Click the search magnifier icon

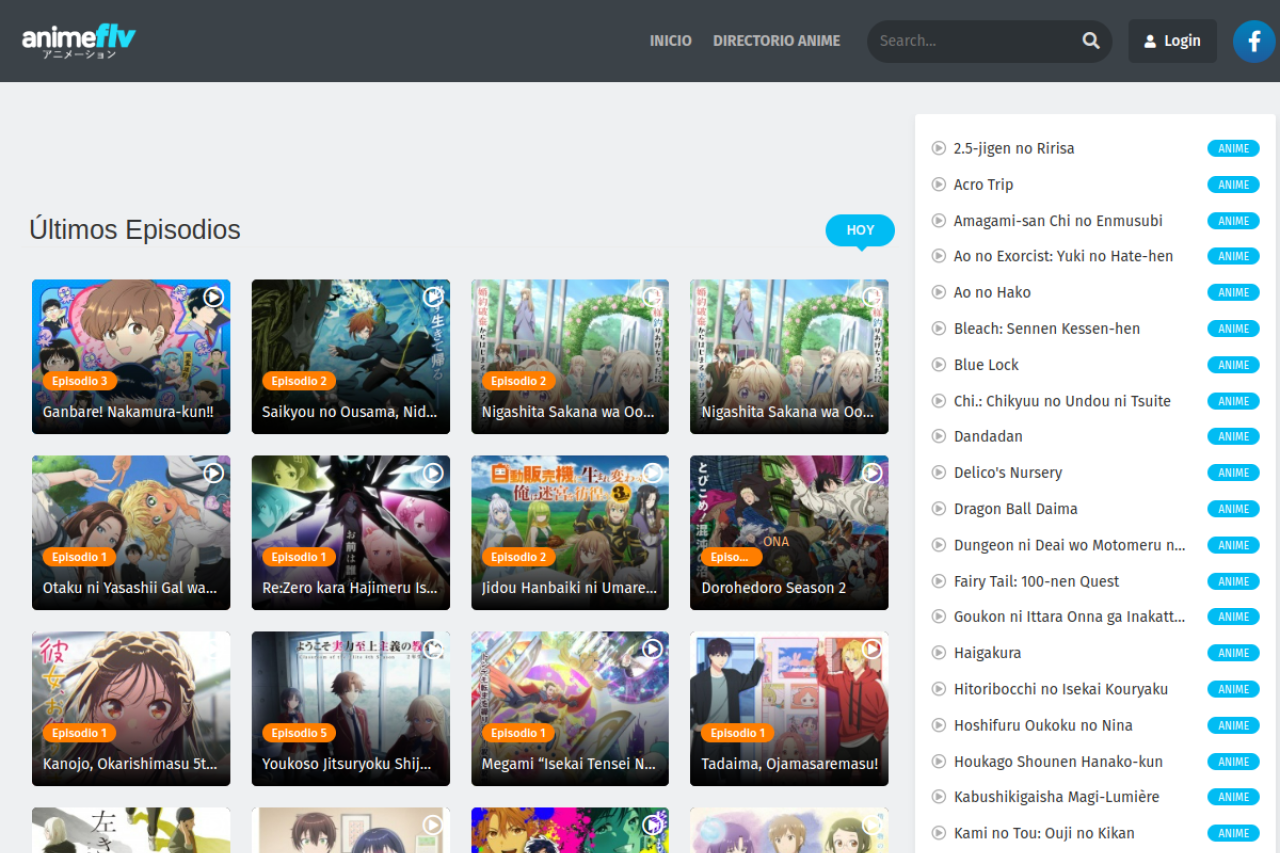click(1090, 41)
